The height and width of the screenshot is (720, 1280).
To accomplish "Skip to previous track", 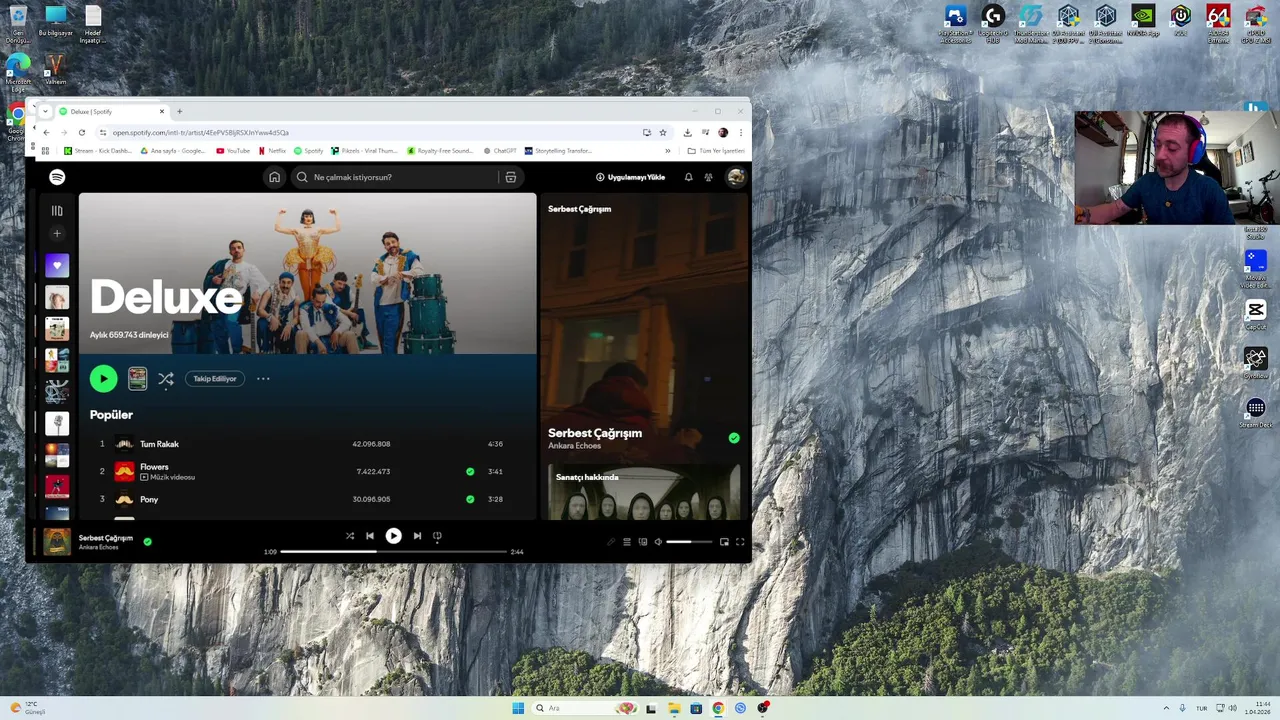I will click(x=370, y=536).
